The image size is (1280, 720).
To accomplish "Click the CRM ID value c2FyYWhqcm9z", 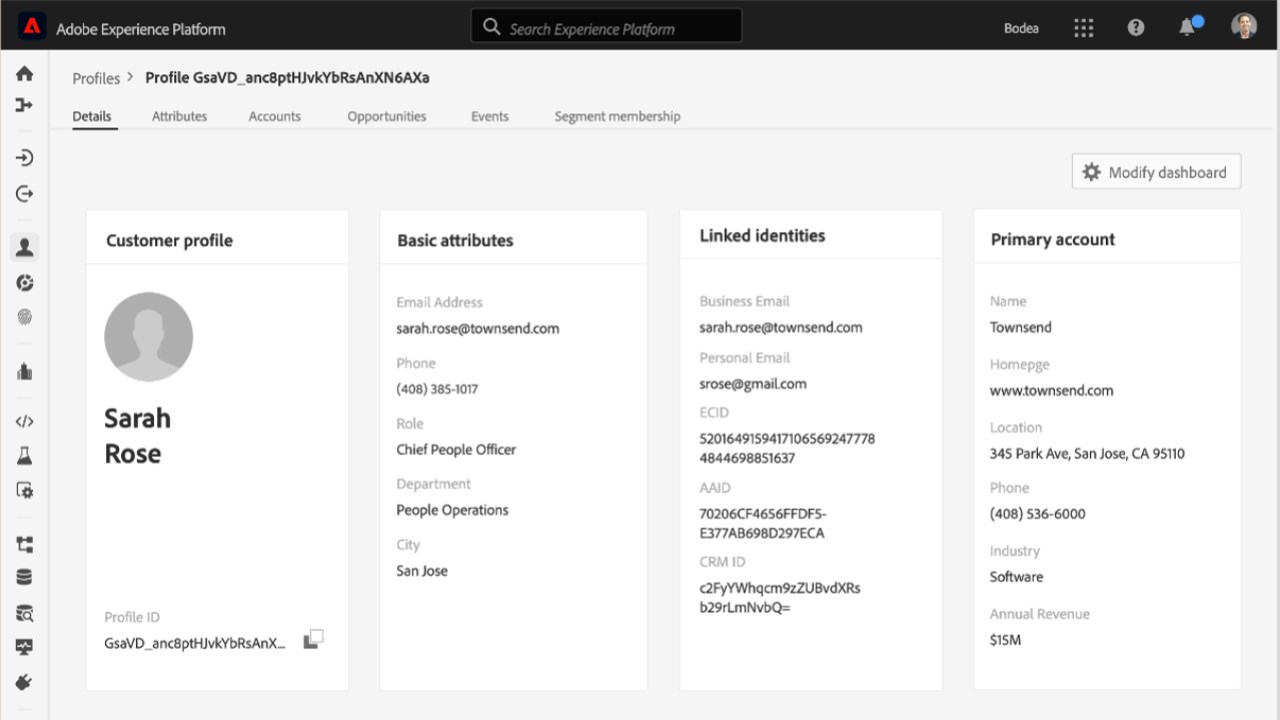I will [780, 597].
